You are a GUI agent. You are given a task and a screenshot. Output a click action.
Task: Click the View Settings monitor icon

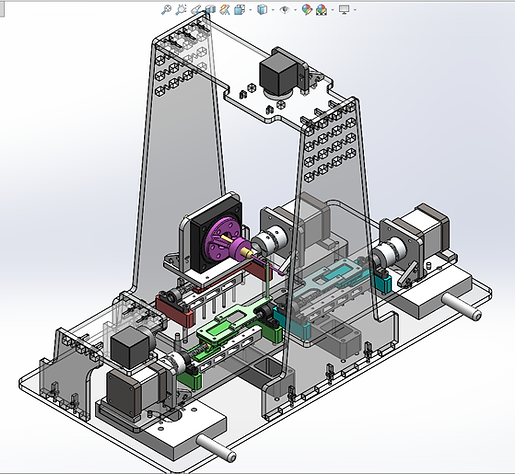[x=344, y=10]
